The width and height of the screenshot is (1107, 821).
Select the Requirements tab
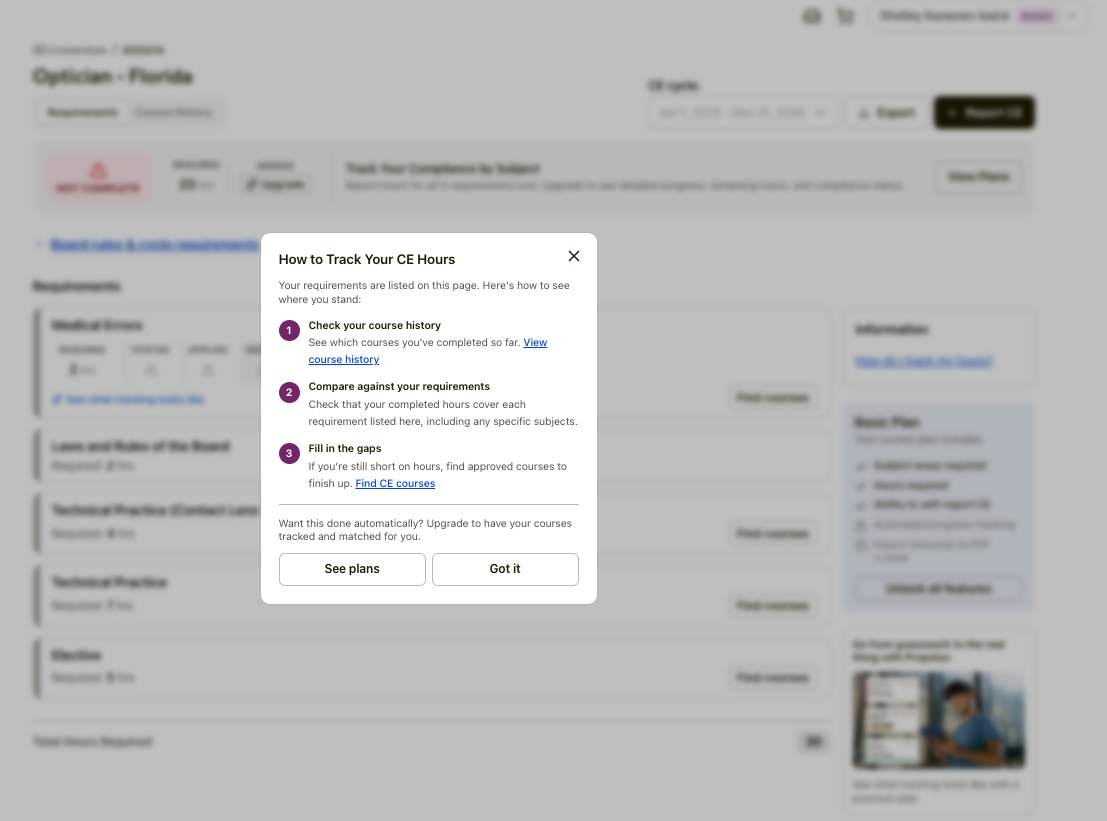pyautogui.click(x=82, y=113)
